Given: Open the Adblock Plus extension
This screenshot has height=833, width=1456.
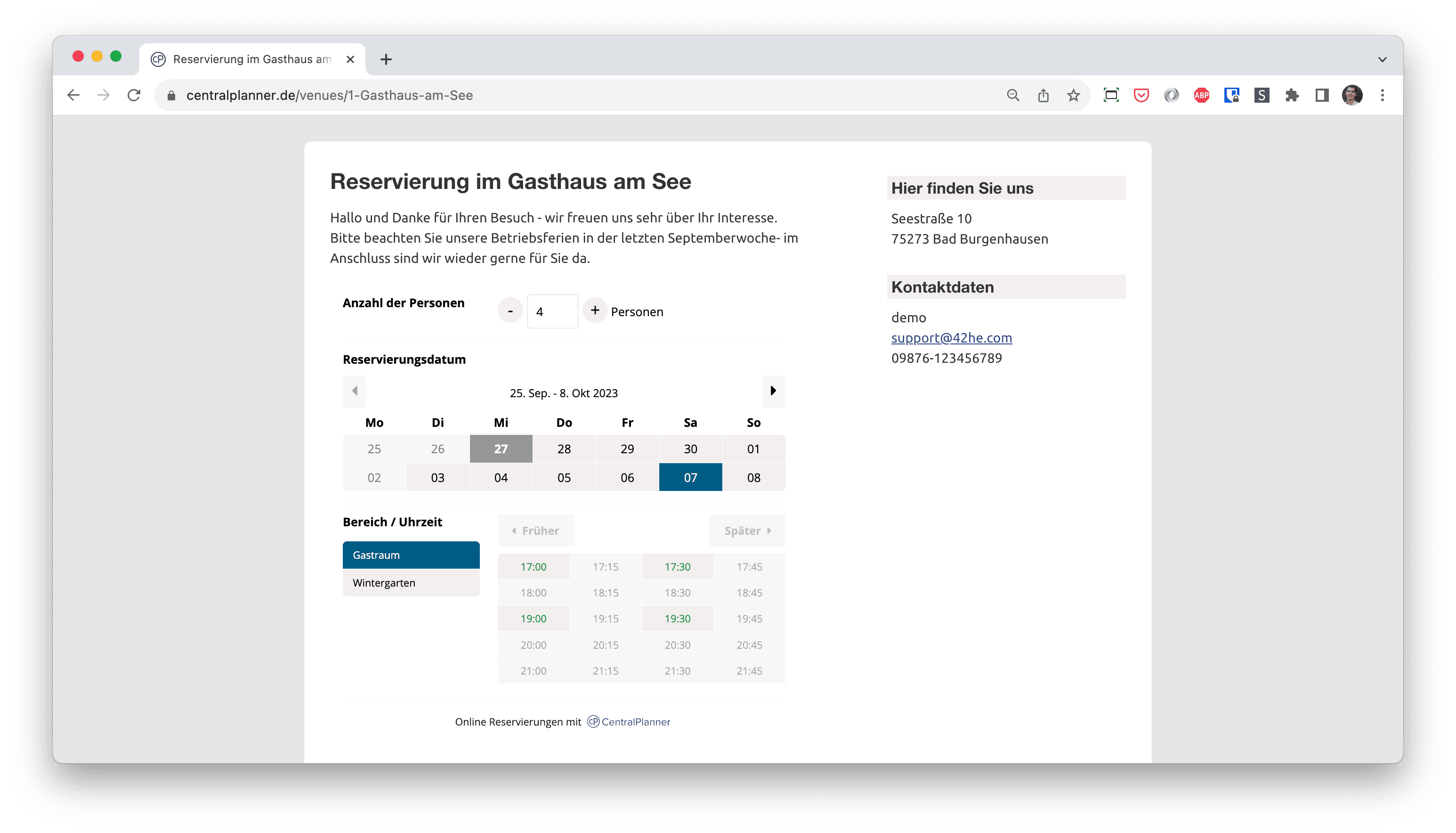Looking at the screenshot, I should pyautogui.click(x=1202, y=95).
